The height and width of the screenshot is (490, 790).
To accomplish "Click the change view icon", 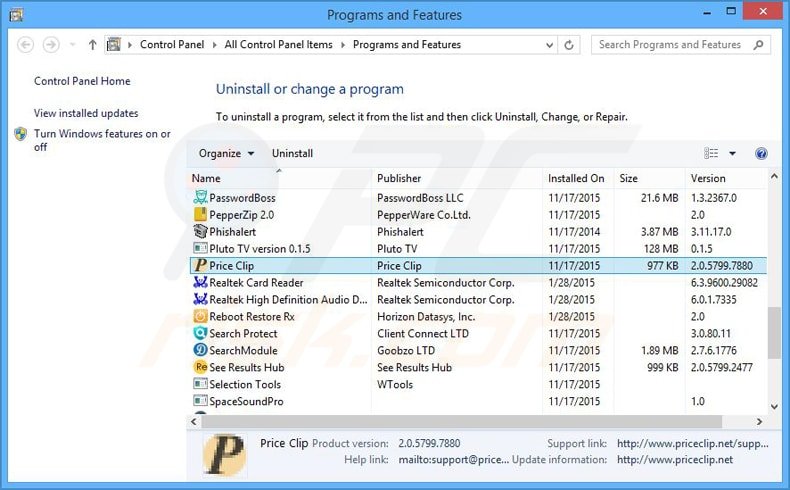I will 711,153.
